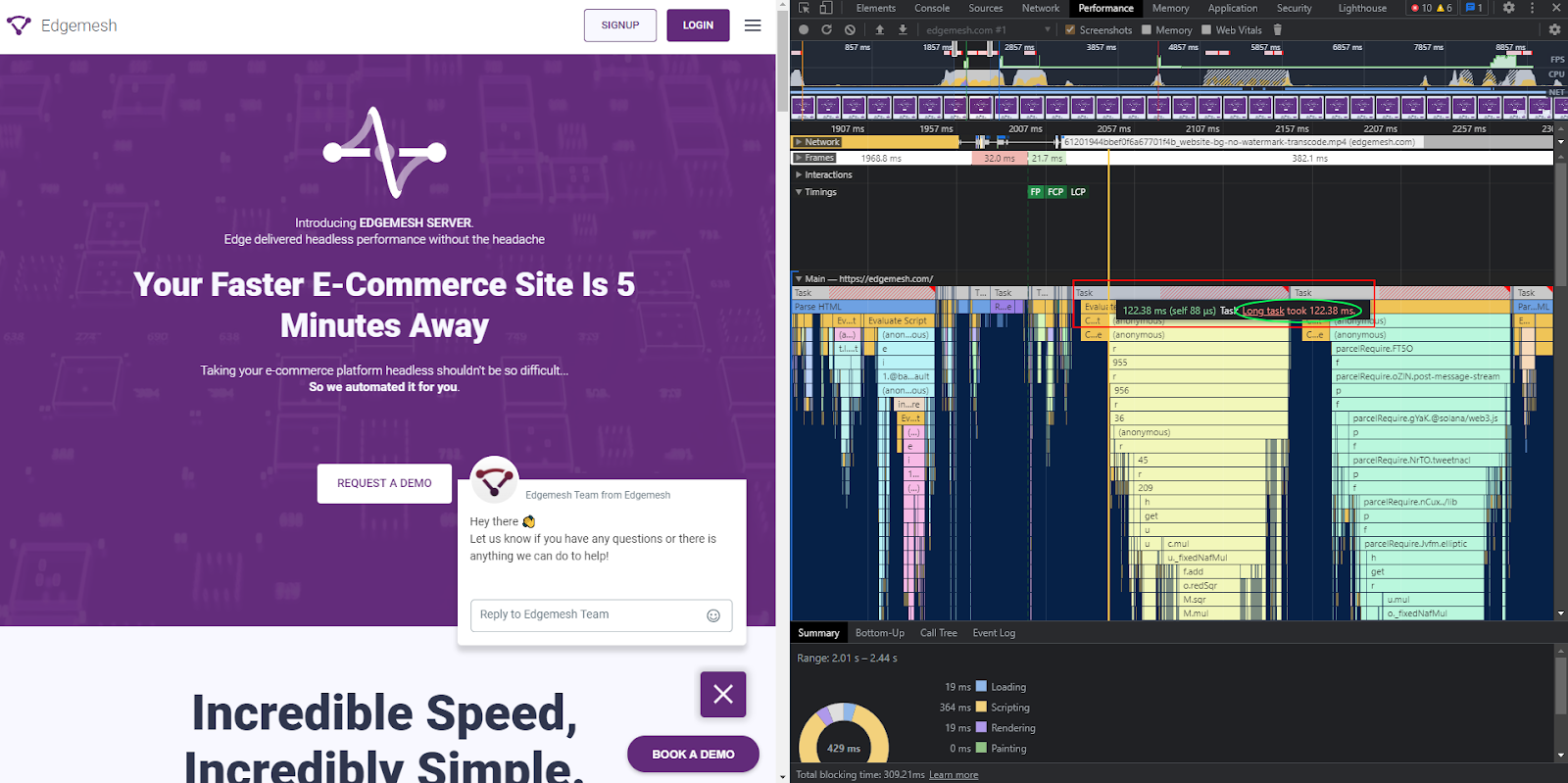
Task: Enable the Memory checkbox
Action: coord(1147,29)
